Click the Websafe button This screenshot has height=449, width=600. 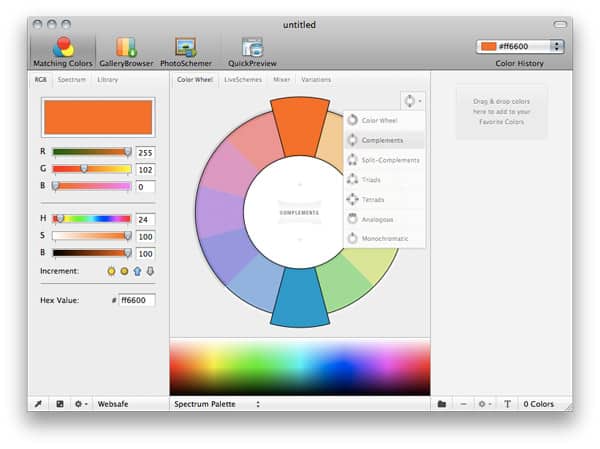(x=112, y=404)
